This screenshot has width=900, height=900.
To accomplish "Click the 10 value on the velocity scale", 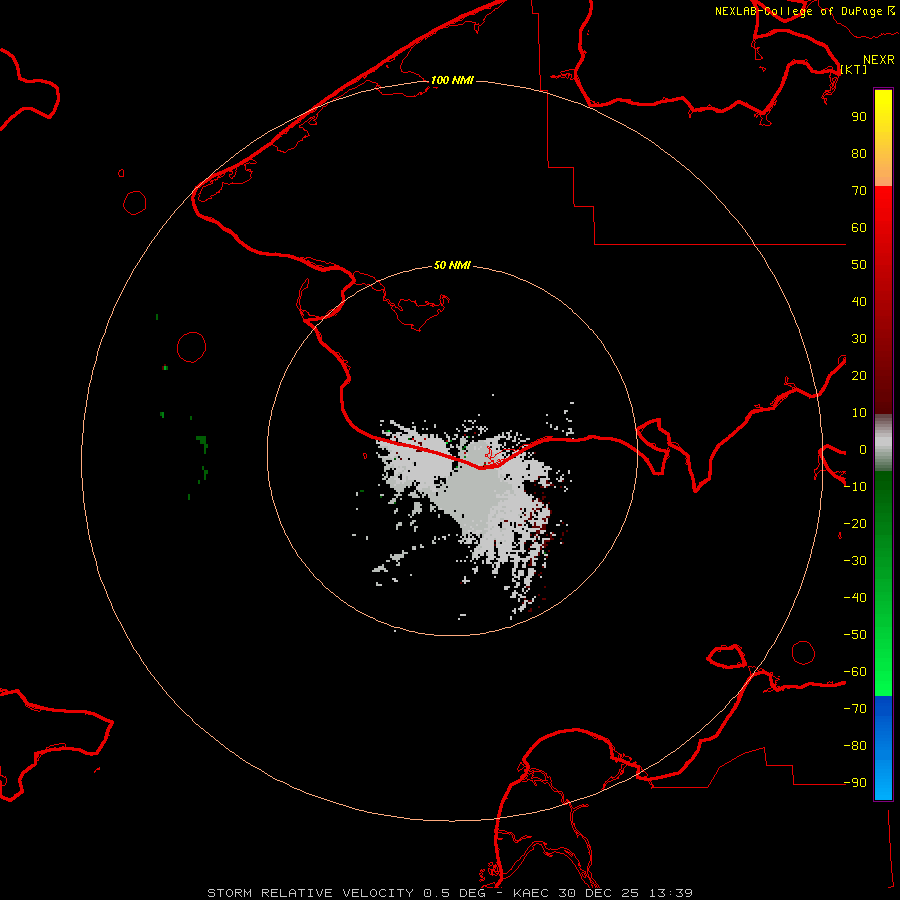I will pos(859,413).
